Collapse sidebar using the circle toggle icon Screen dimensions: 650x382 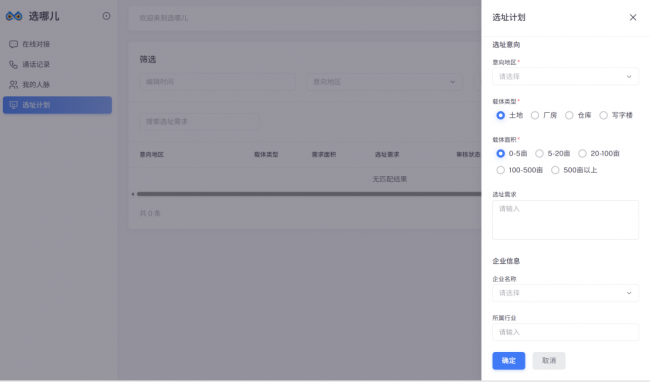(x=106, y=16)
